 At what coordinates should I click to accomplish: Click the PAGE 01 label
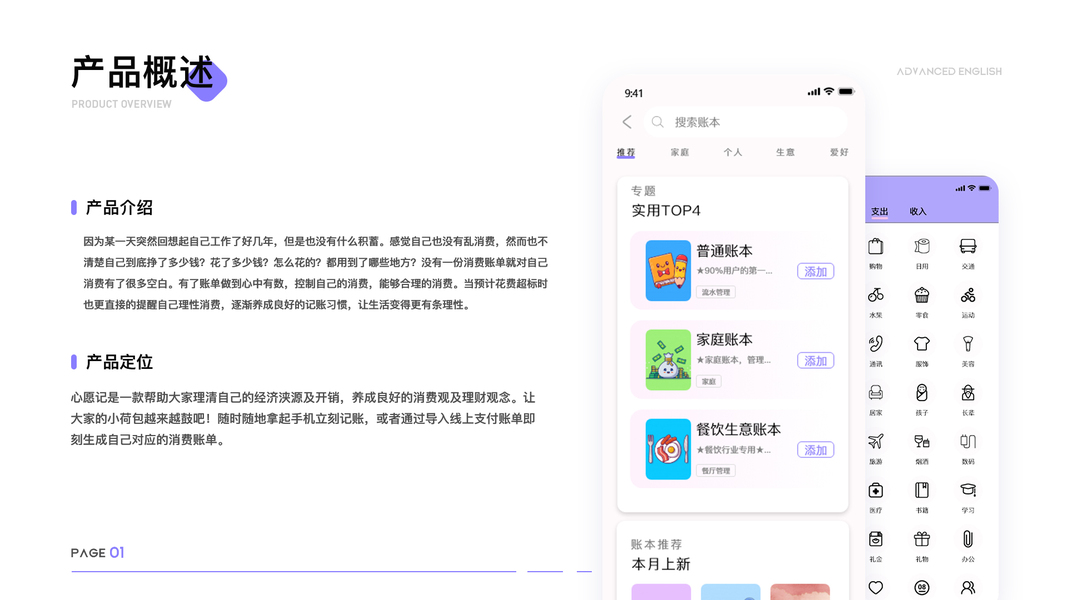(x=97, y=552)
